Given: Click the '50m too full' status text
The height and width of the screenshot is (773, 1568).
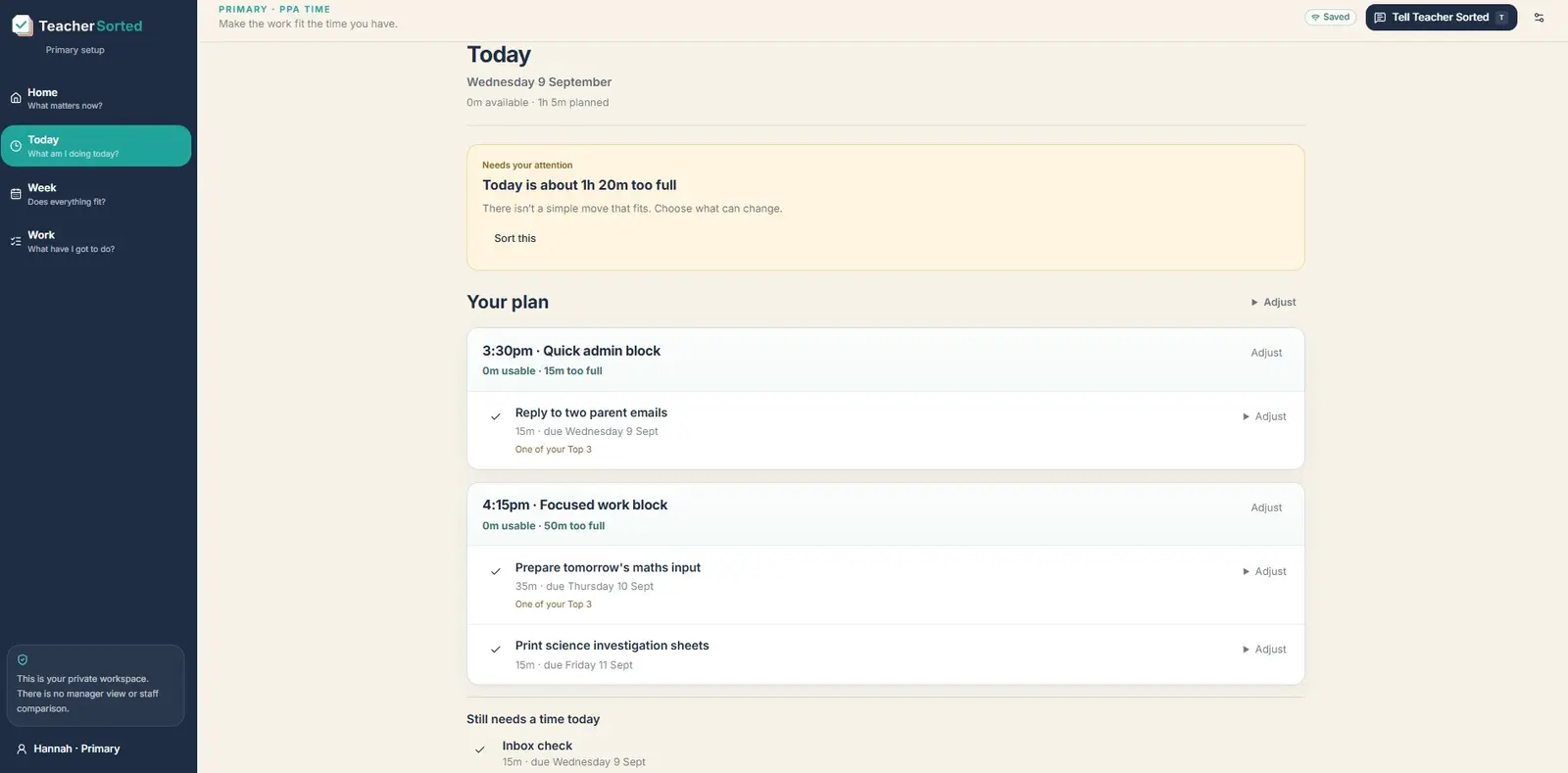Looking at the screenshot, I should 574,526.
